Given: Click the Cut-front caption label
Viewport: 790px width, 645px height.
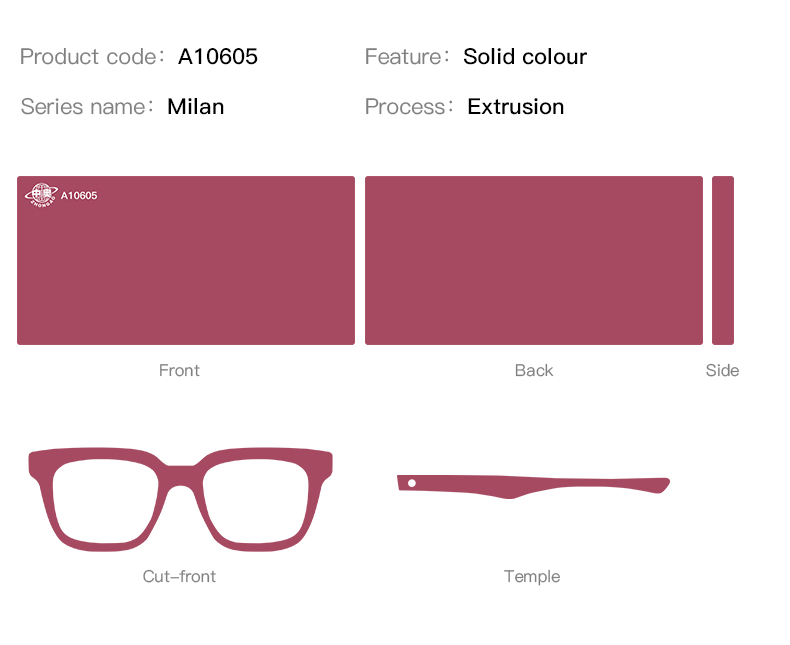Looking at the screenshot, I should [x=179, y=577].
